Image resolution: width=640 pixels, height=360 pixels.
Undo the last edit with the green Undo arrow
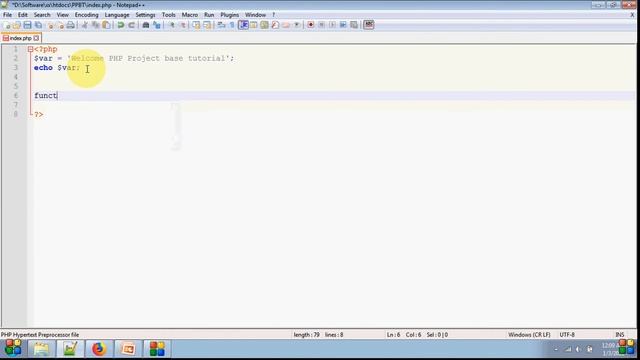click(120, 25)
